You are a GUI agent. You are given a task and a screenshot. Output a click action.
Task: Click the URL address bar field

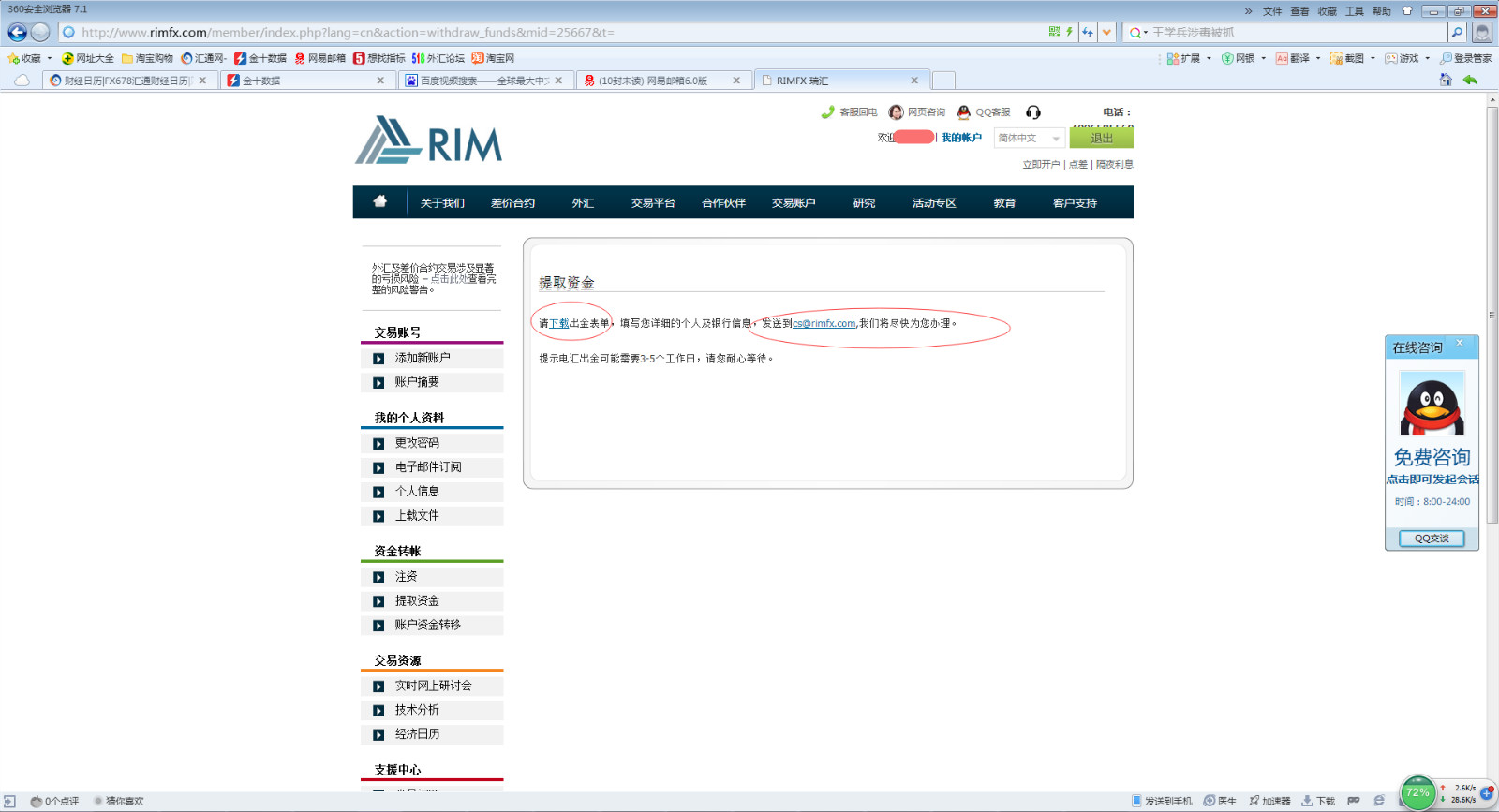coord(553,33)
